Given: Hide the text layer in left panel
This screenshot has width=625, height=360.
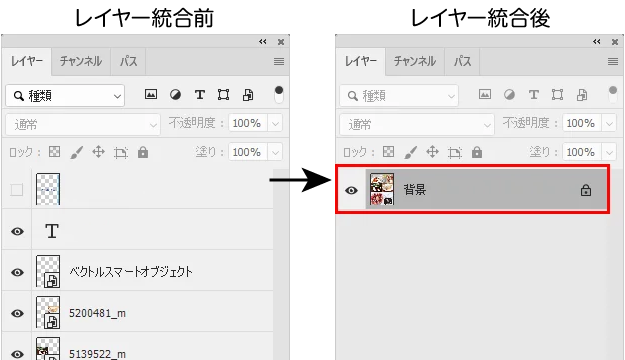Looking at the screenshot, I should [x=17, y=231].
